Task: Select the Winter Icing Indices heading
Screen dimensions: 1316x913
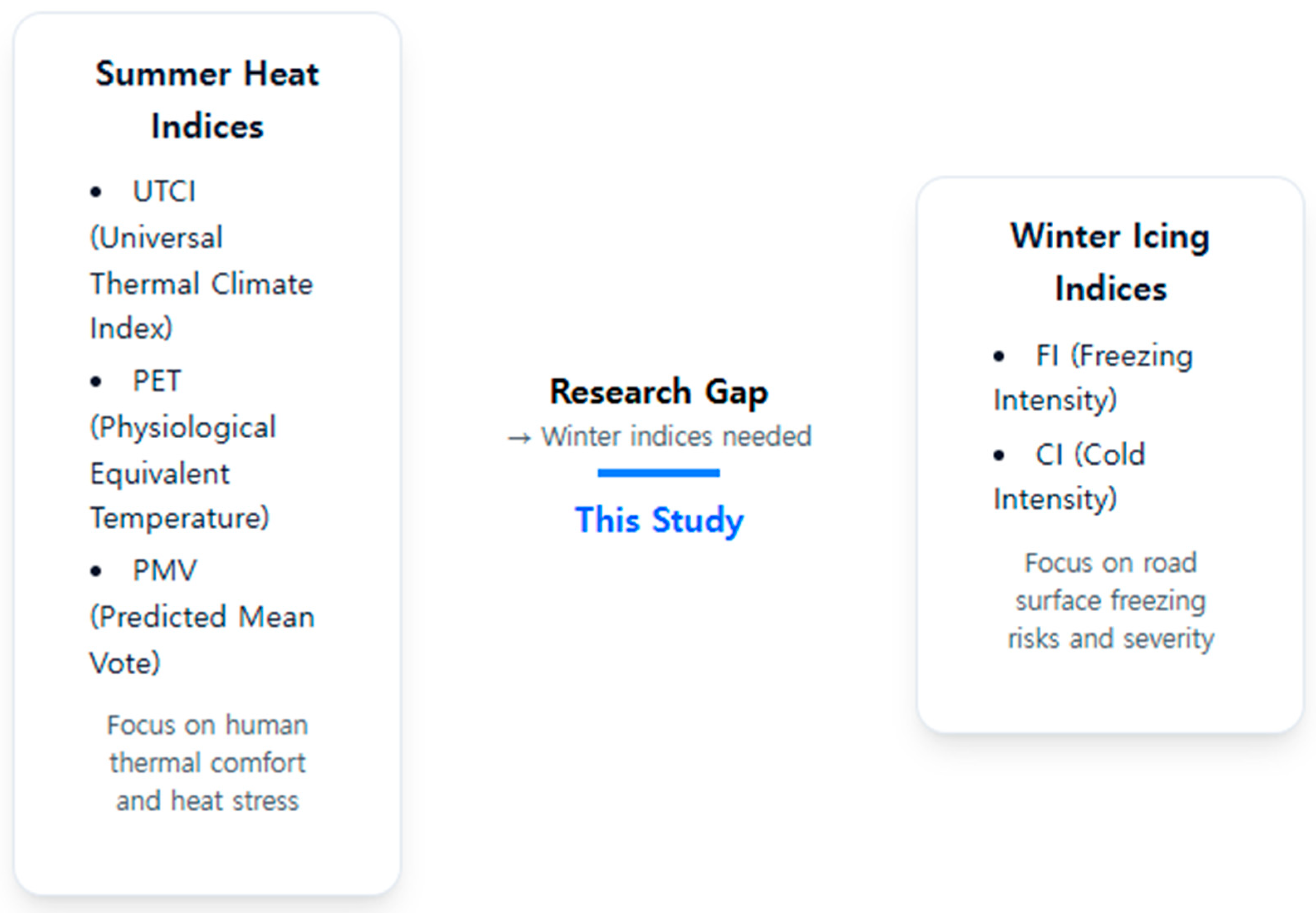Action: point(1110,262)
